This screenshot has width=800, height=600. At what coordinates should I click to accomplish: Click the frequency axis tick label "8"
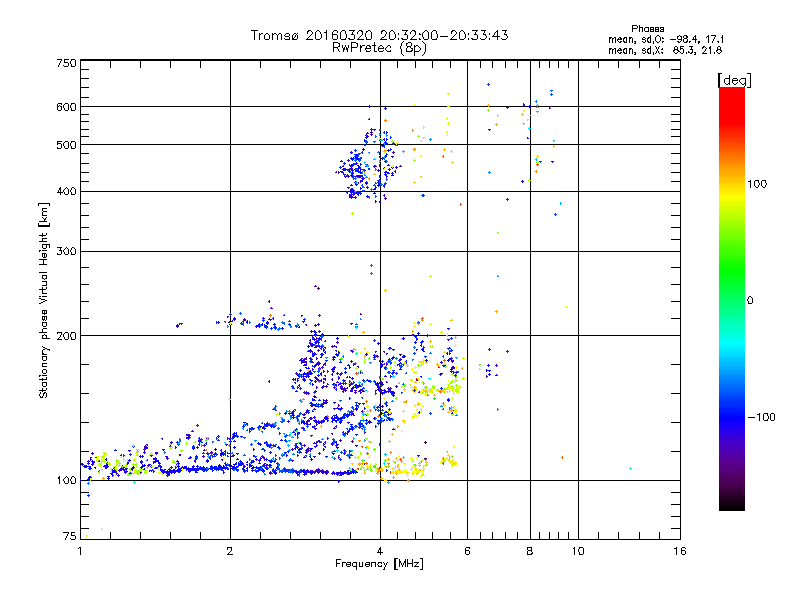[x=530, y=551]
